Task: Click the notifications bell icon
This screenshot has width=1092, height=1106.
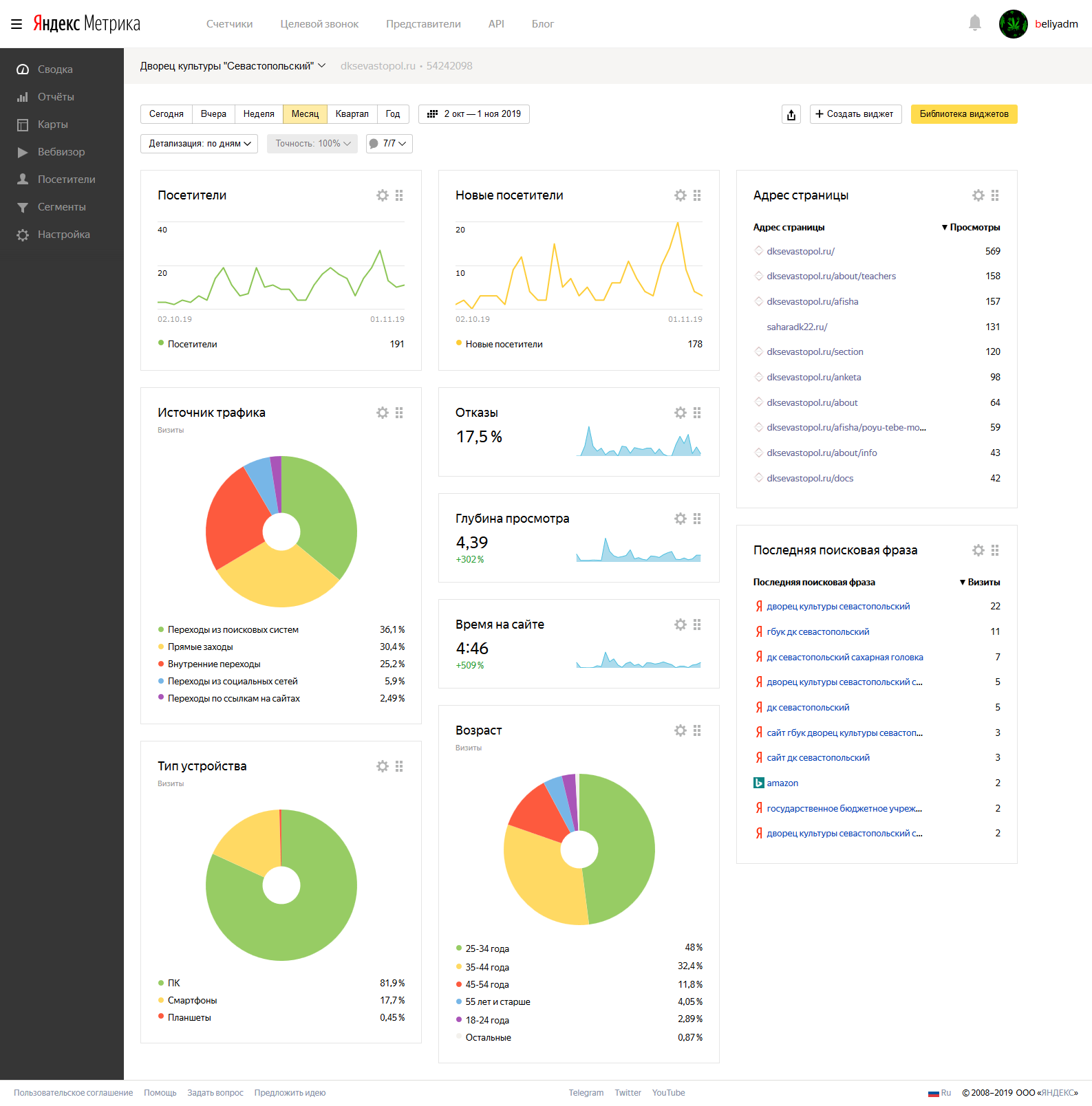Action: point(974,23)
